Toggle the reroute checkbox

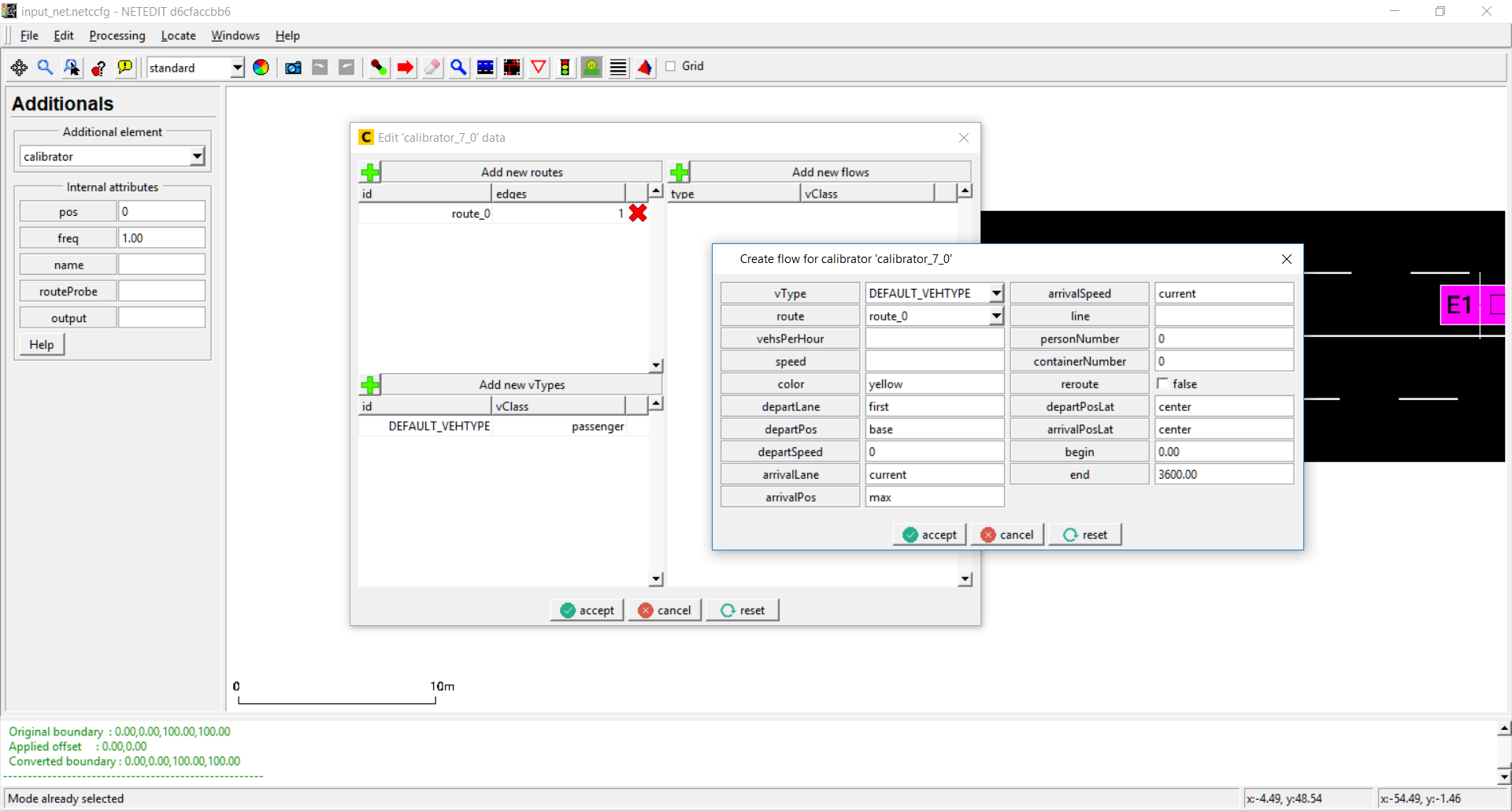[x=1162, y=383]
